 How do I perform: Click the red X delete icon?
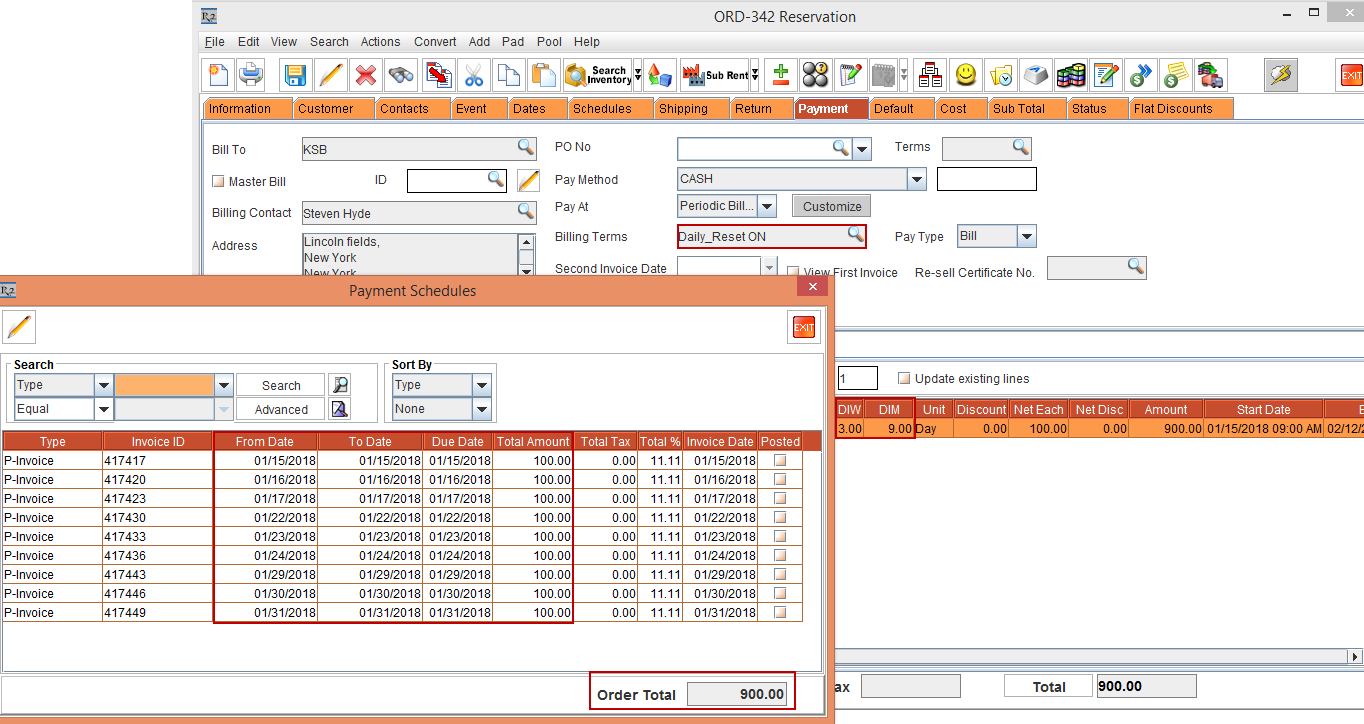366,75
